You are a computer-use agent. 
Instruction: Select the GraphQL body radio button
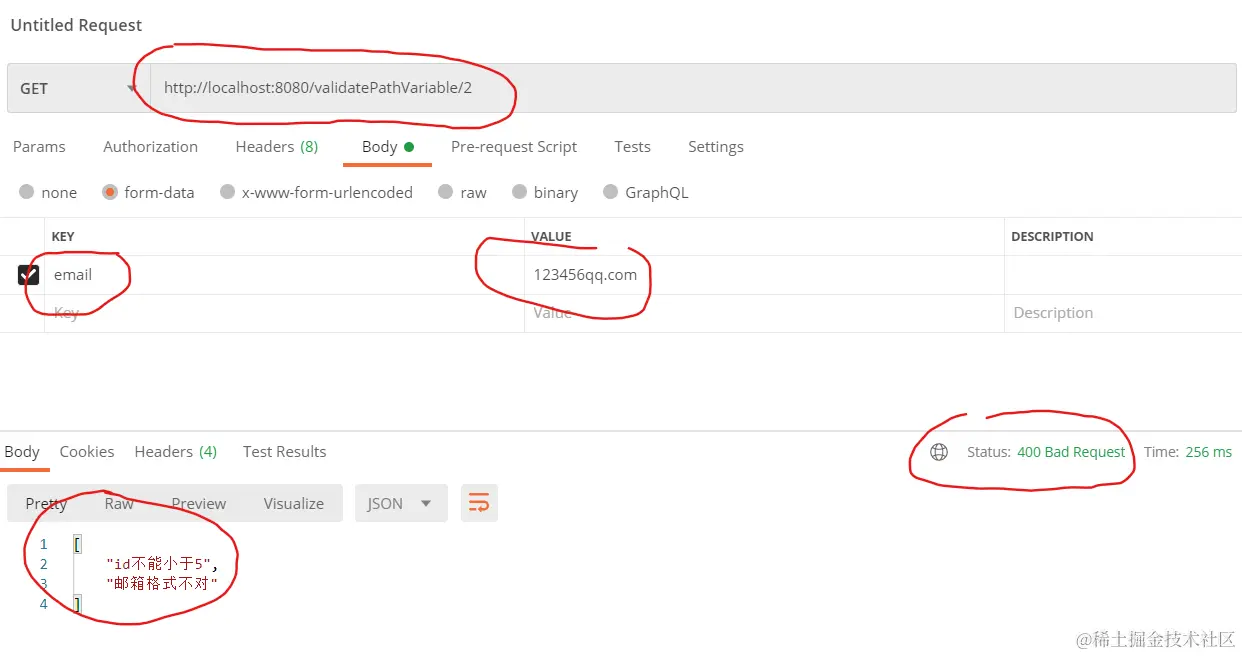[611, 192]
